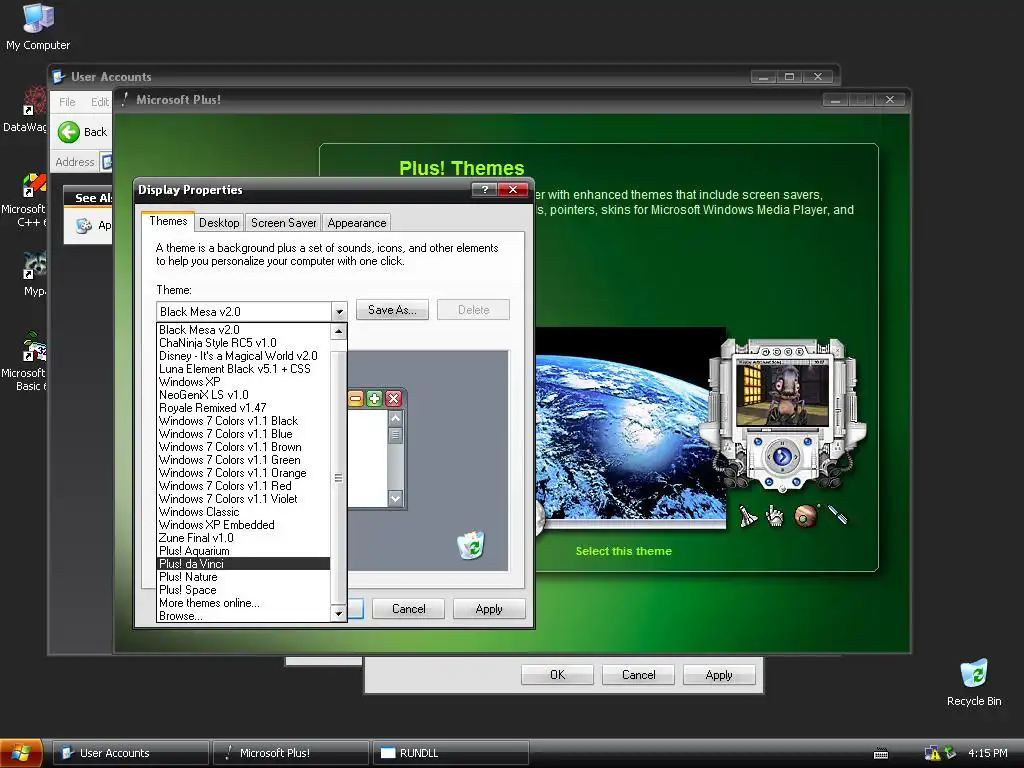Switch to User Accounts taskbar button
This screenshot has width=1024, height=768.
131,753
